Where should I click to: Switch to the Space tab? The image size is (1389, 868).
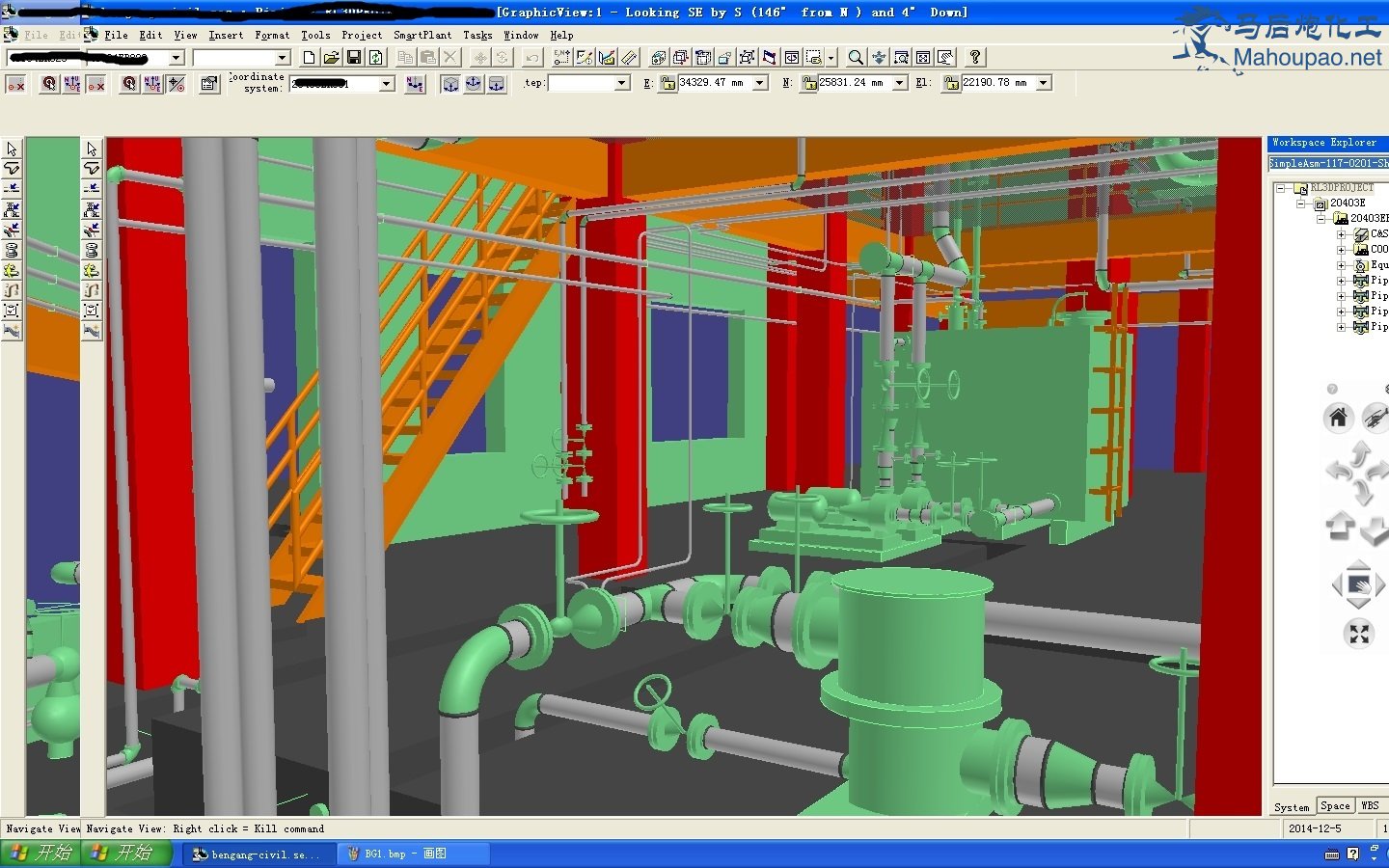tap(1335, 806)
